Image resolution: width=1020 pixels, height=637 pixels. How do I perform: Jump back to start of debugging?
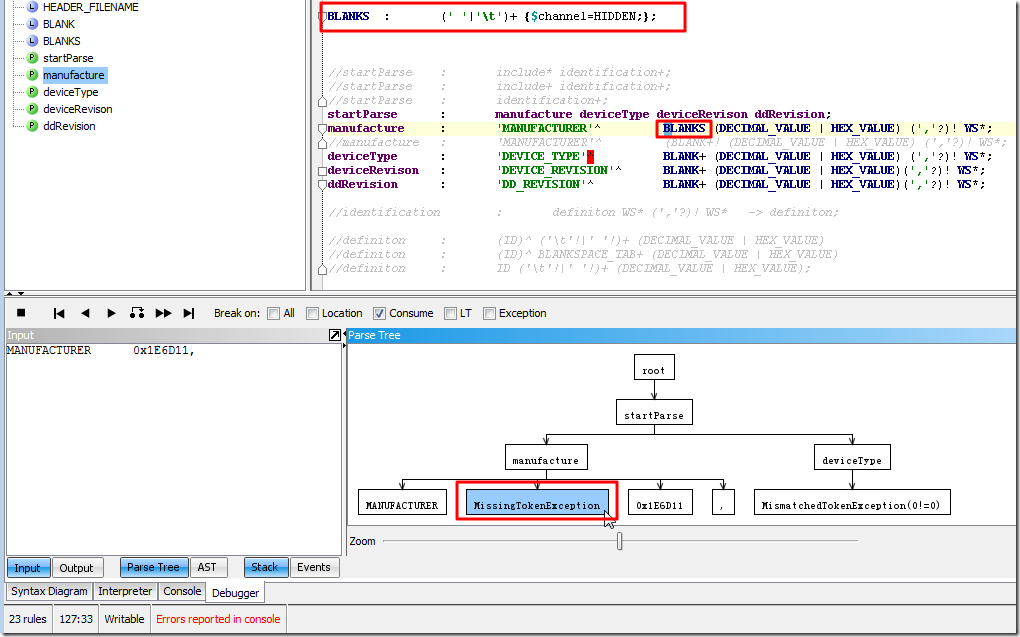point(59,313)
